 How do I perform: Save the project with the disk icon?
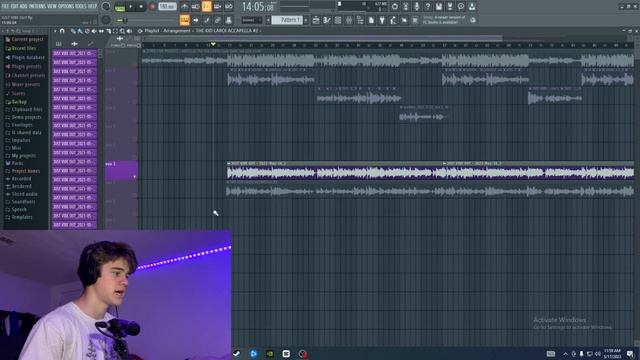439,7
